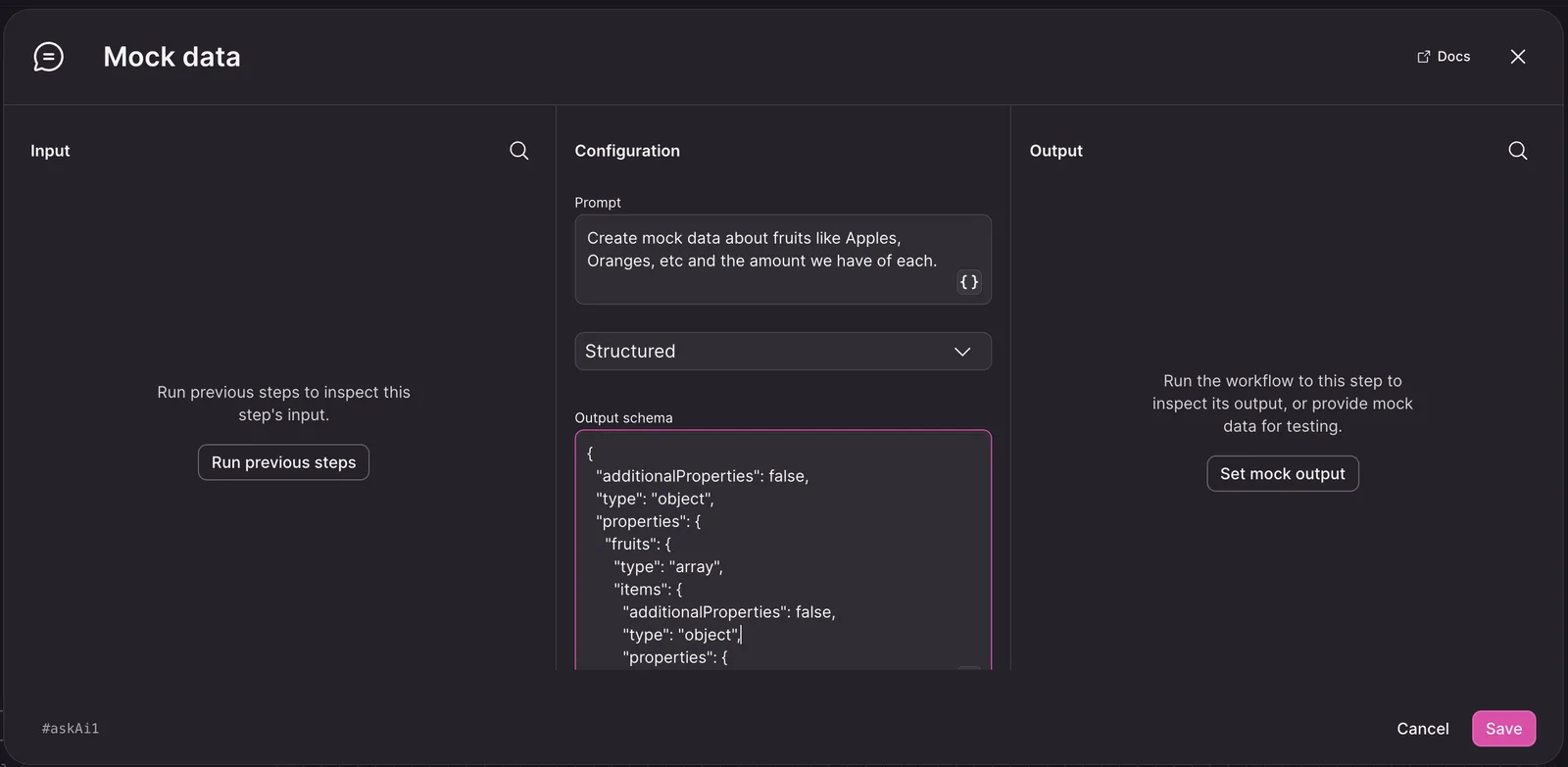Click Set mock output button

click(x=1283, y=474)
